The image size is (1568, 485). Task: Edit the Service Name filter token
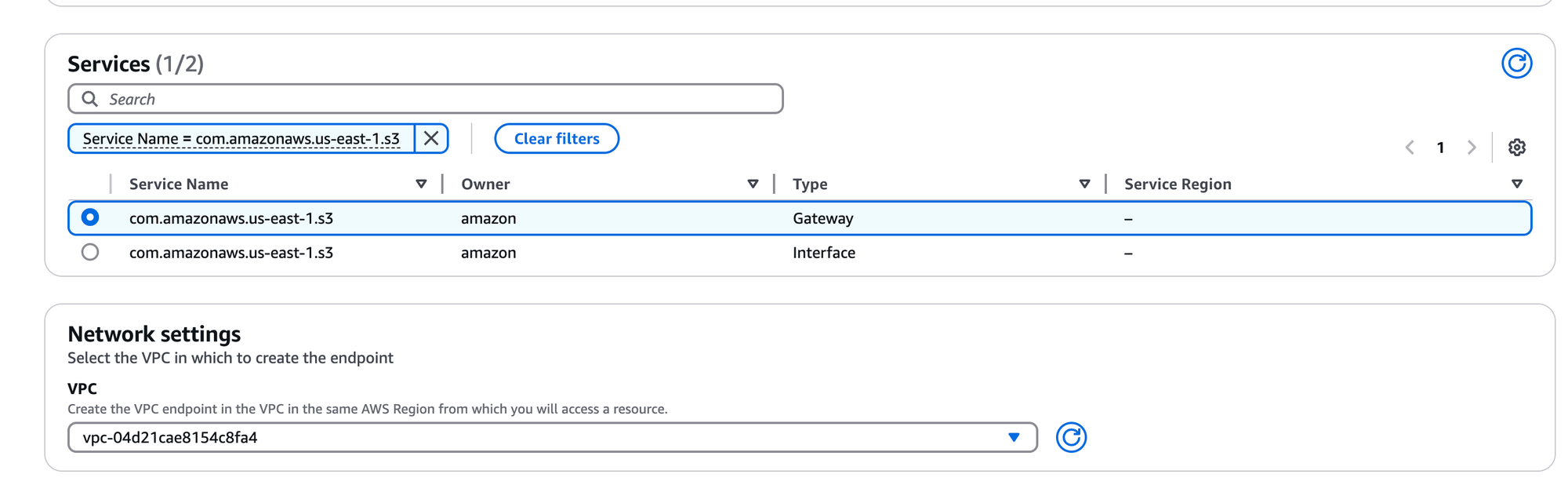241,139
